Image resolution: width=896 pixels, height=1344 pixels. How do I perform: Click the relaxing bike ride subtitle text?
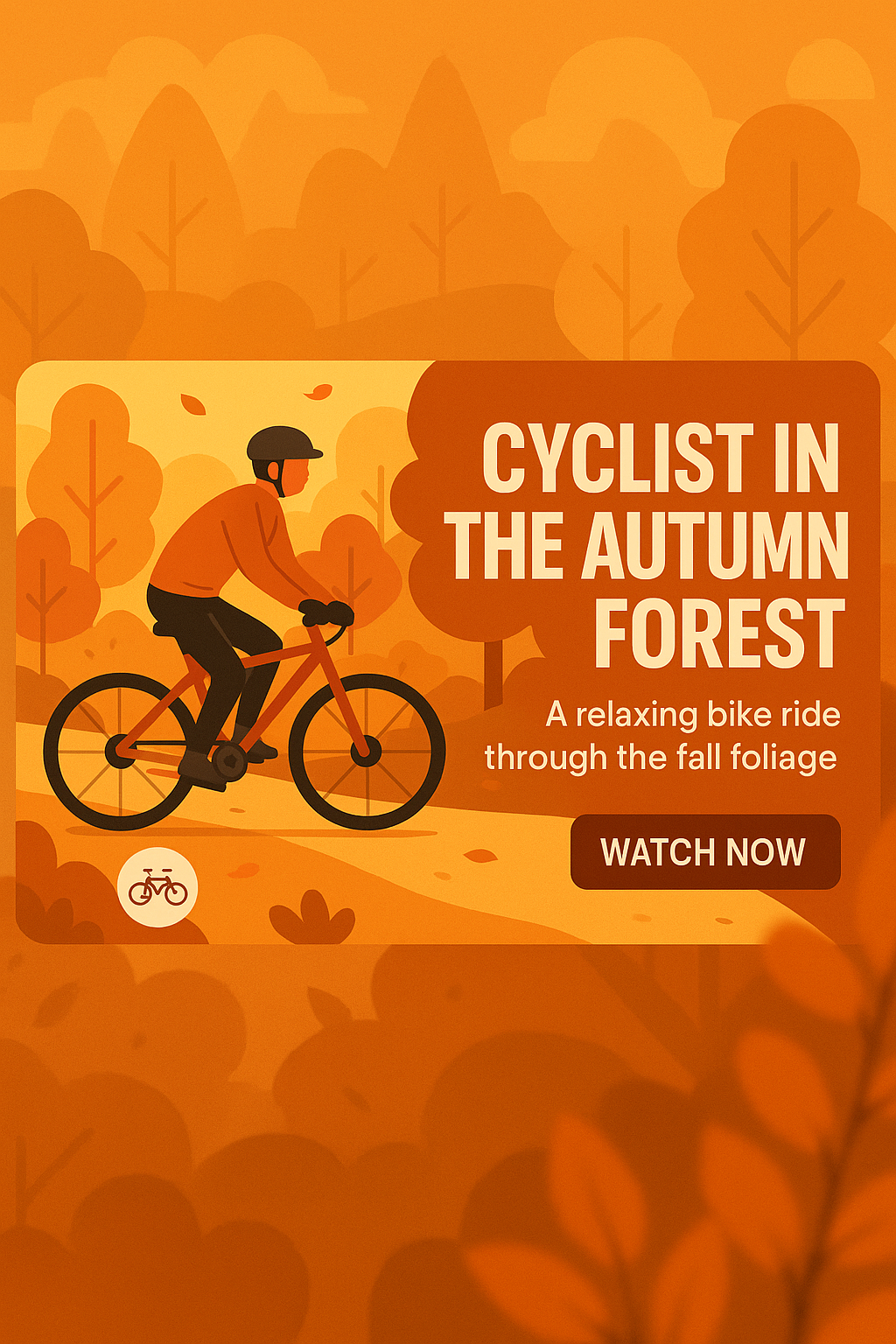click(662, 736)
